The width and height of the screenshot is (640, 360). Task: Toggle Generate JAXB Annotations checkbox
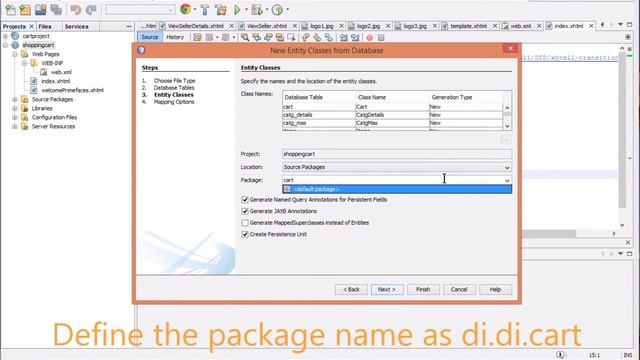245,211
